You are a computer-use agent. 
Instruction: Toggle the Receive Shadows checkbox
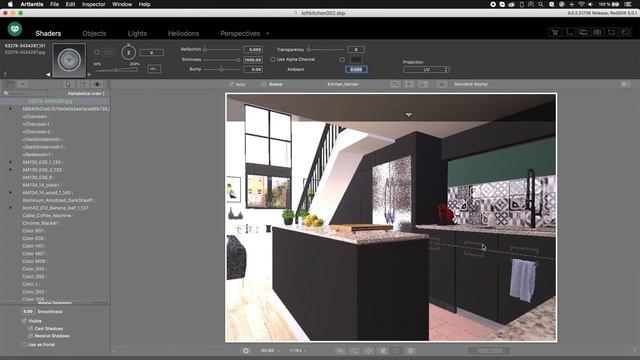click(30, 336)
